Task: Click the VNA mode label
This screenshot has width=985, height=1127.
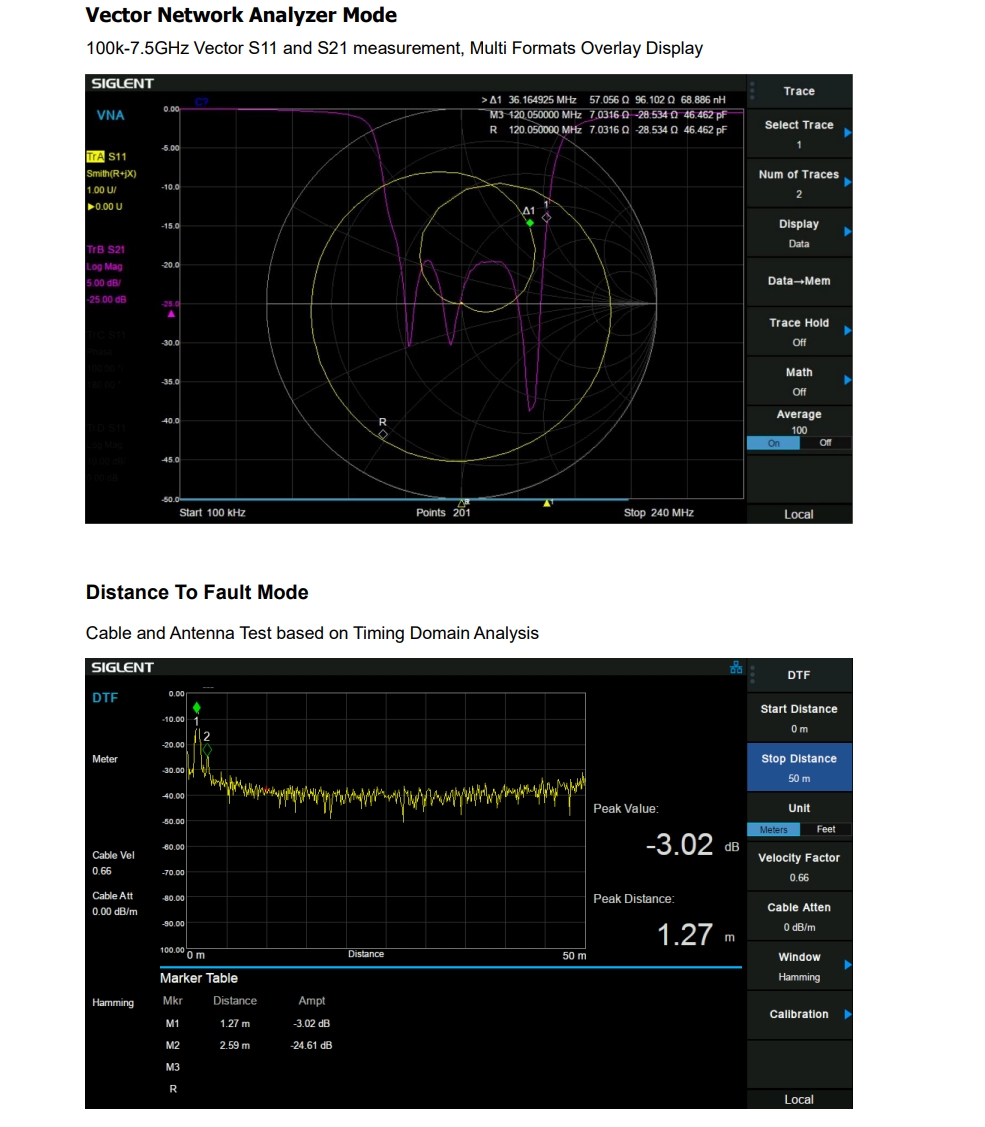Action: pos(110,115)
